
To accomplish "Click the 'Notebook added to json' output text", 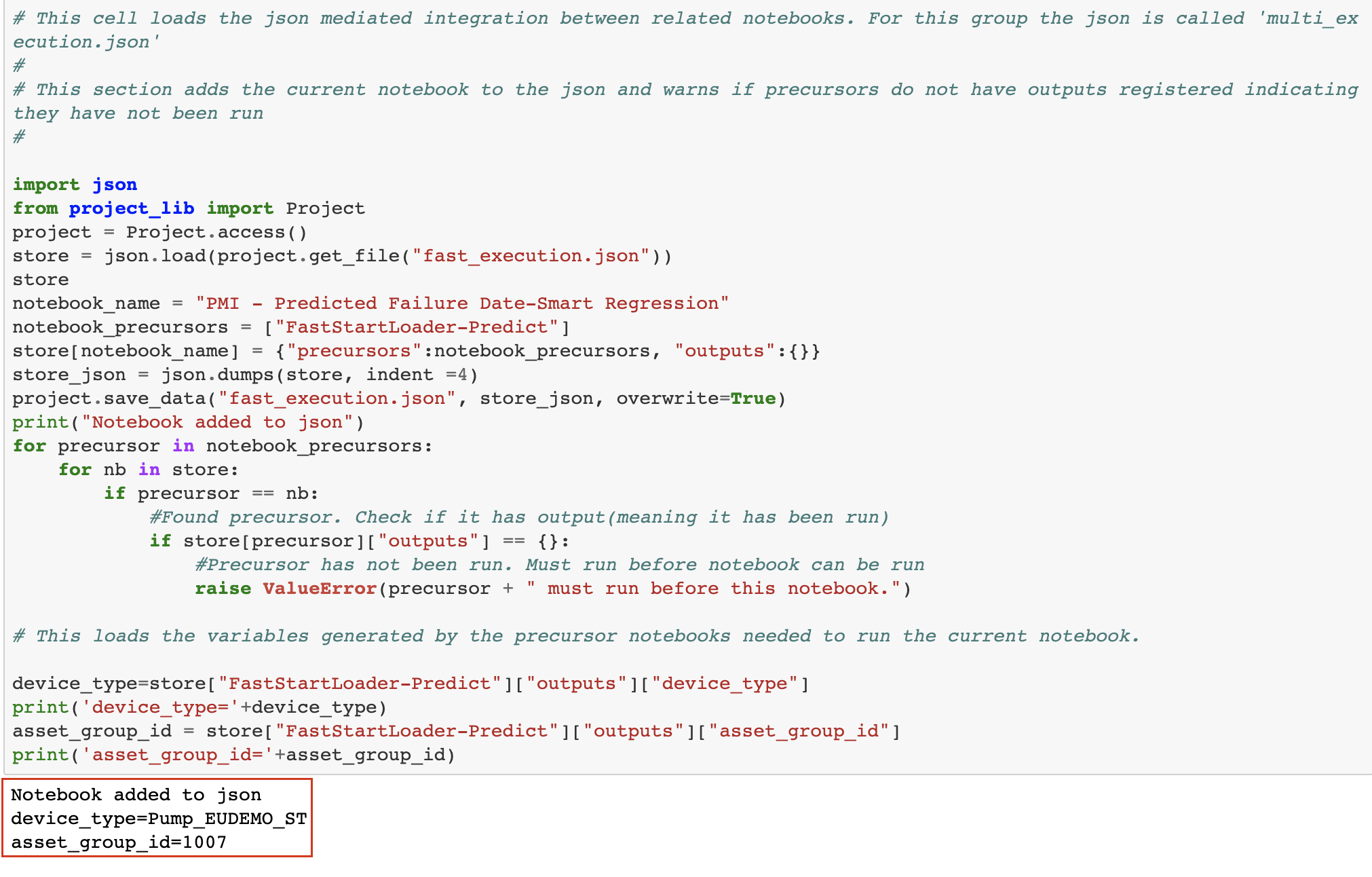I will tap(136, 795).
